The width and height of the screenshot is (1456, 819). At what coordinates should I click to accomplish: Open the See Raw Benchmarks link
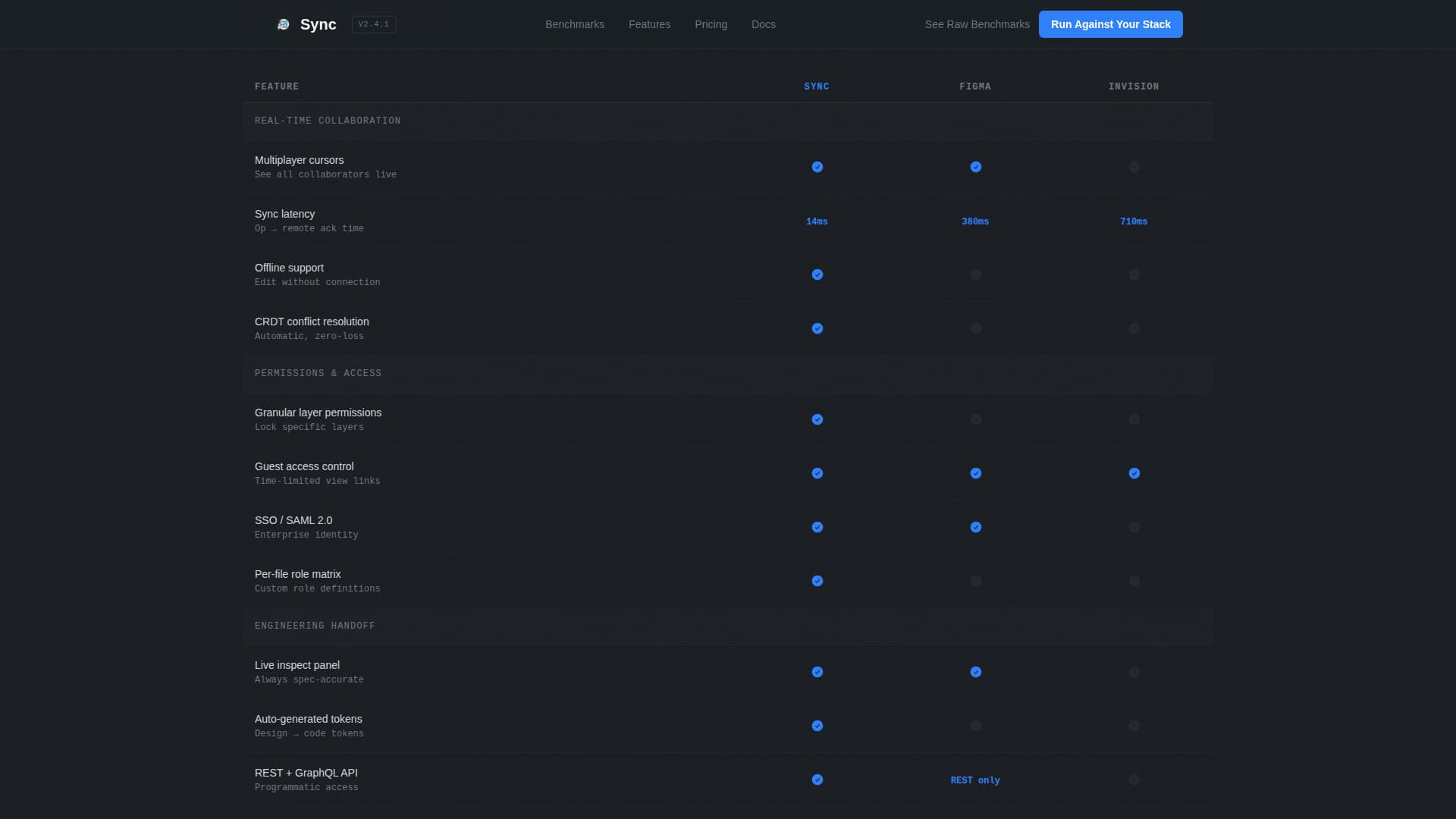tap(976, 24)
